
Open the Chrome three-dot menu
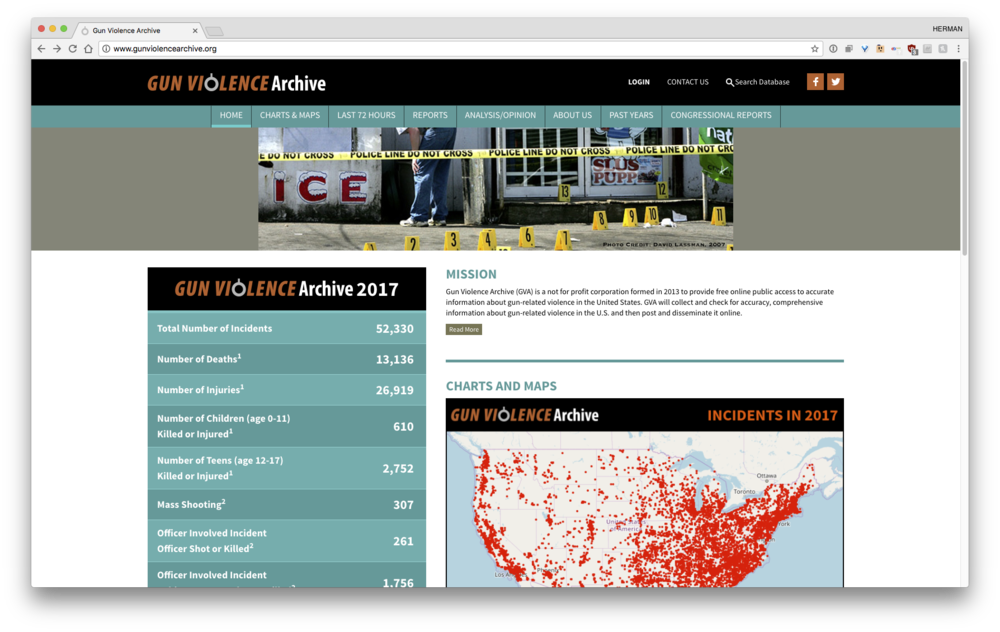958,48
